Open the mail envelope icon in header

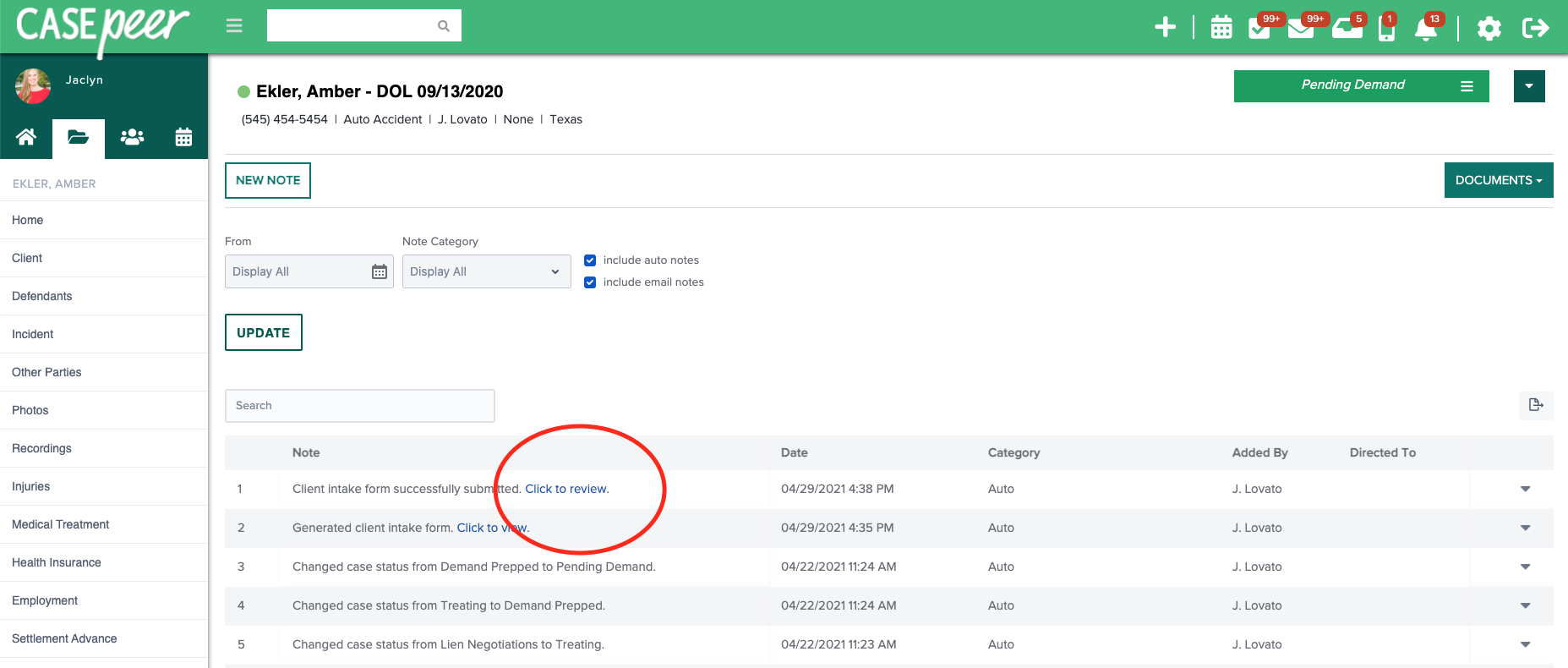(1300, 29)
